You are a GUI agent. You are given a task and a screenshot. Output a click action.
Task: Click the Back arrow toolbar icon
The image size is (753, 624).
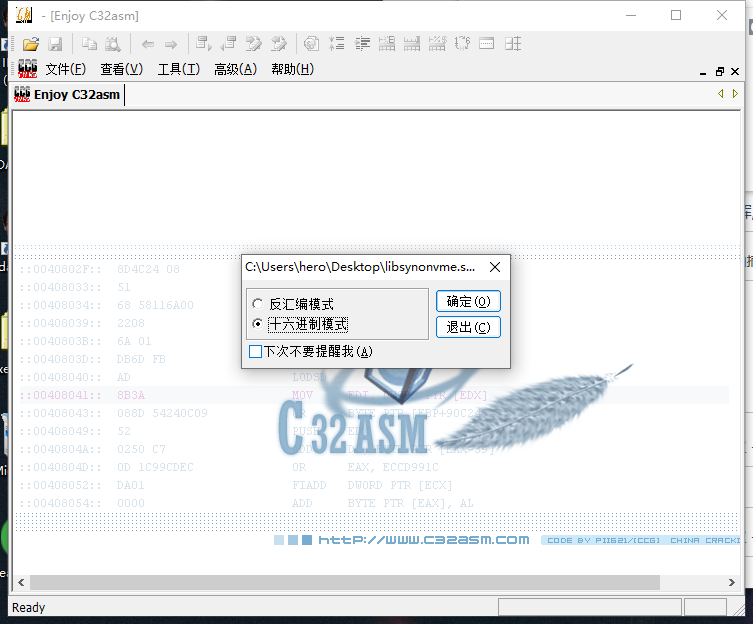click(x=148, y=45)
